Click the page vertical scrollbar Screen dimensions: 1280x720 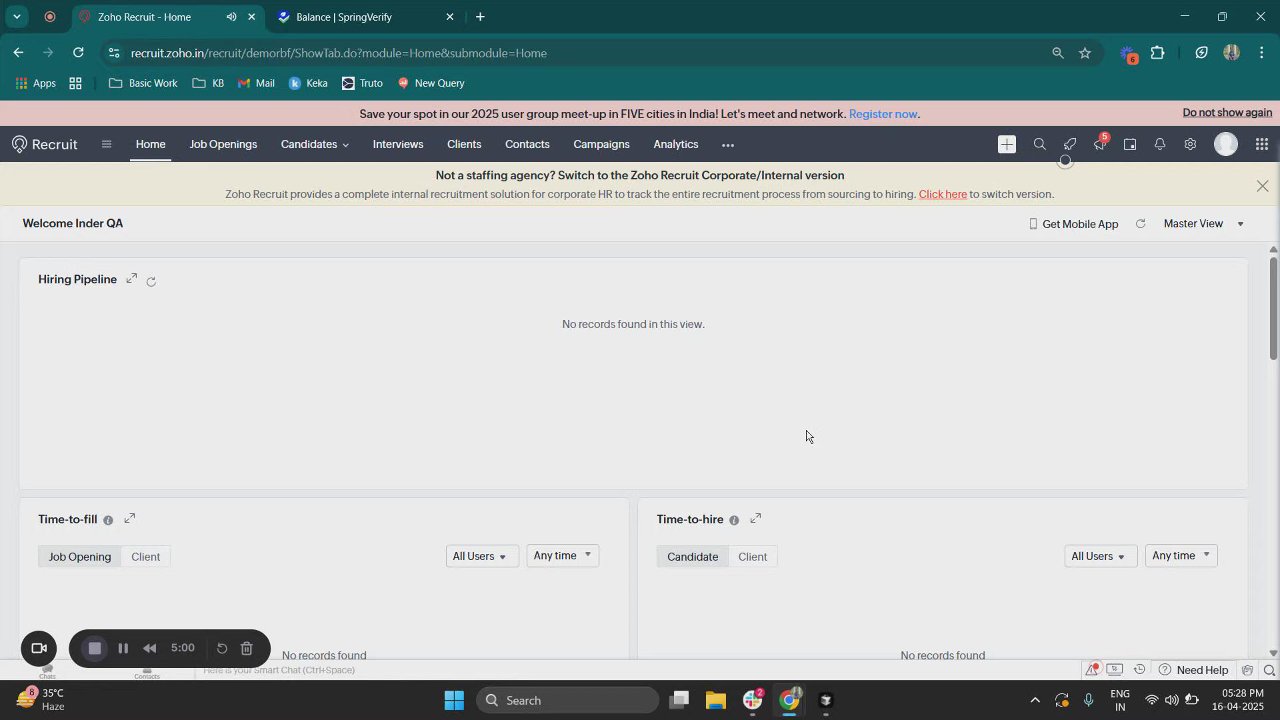1273,308
